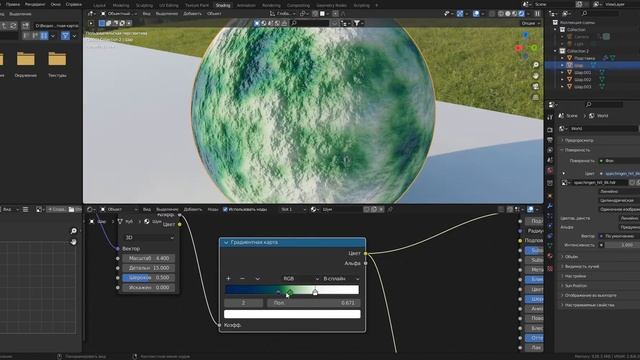Select solid viewport shading mode
The height and width of the screenshot is (360, 640).
tap(508, 13)
